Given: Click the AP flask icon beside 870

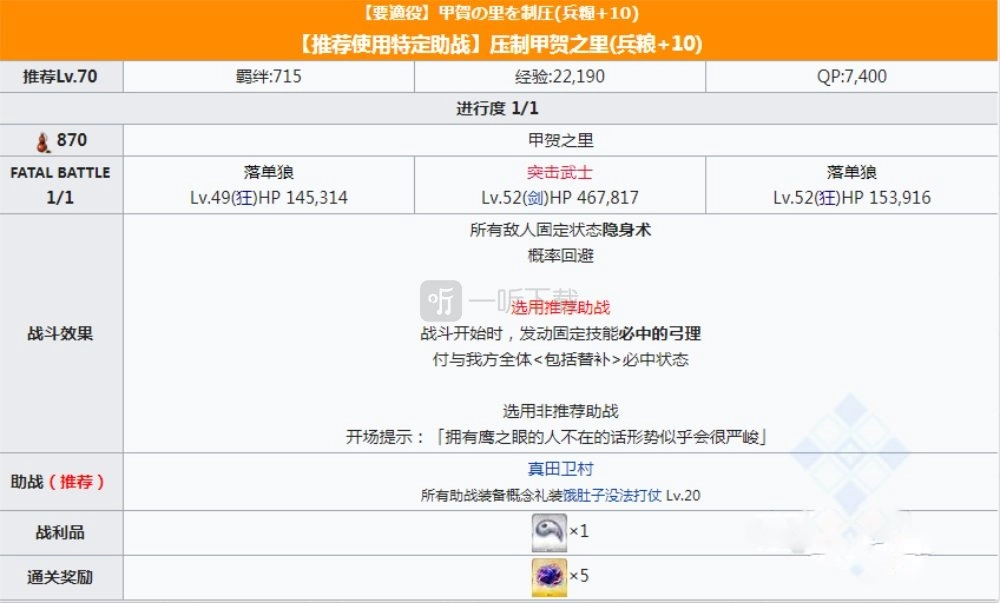Looking at the screenshot, I should coord(43,140).
